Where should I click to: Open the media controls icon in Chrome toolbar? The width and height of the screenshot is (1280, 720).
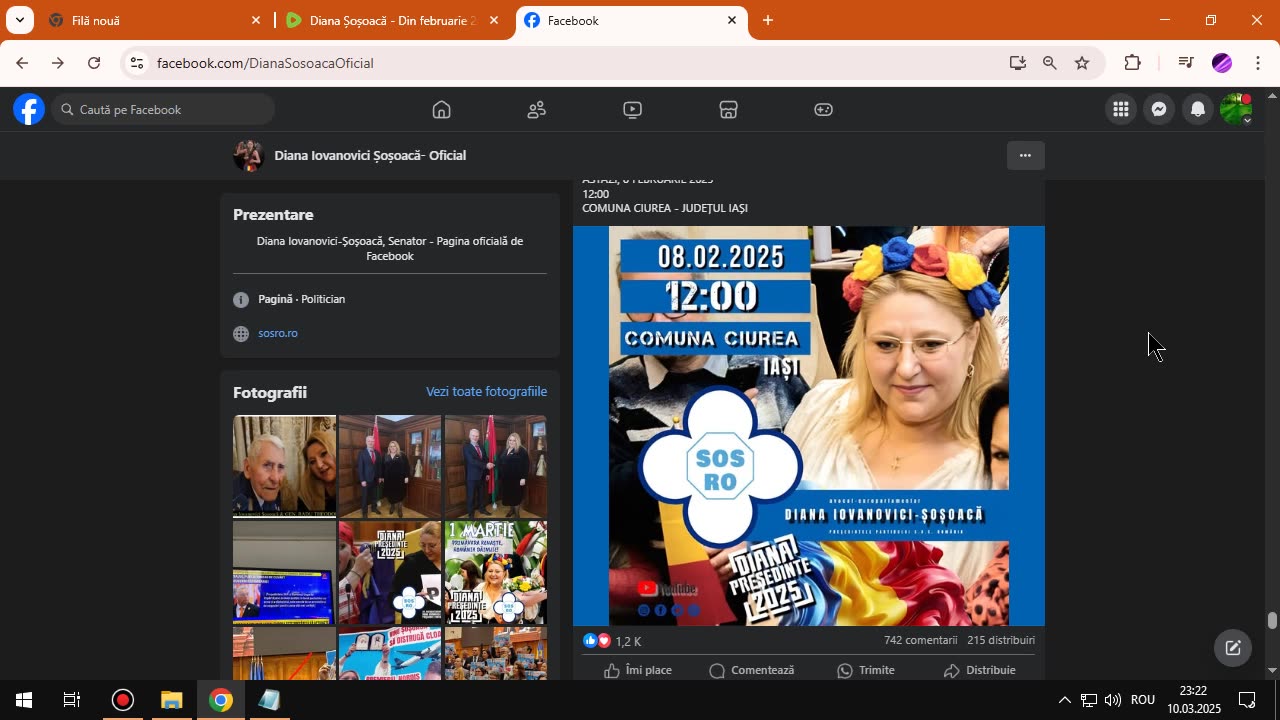tap(1186, 63)
